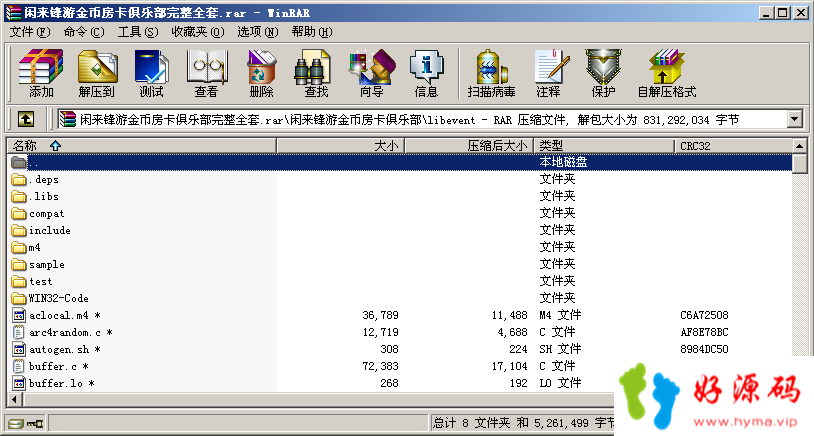814x436 pixels.
Task: Click the CRC32 value C6A72508
Action: (704, 315)
